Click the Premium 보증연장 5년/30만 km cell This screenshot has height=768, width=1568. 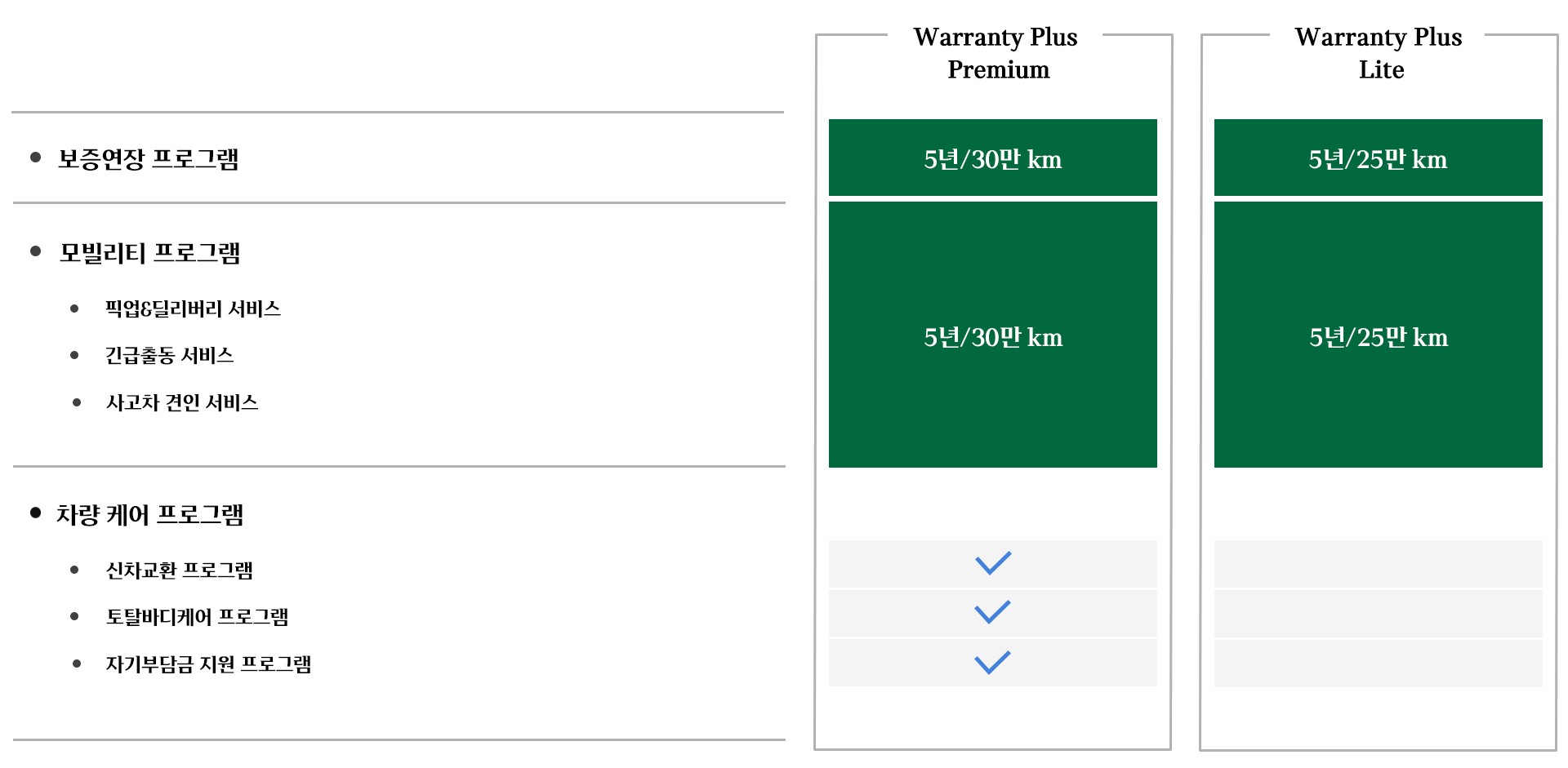[x=993, y=158]
